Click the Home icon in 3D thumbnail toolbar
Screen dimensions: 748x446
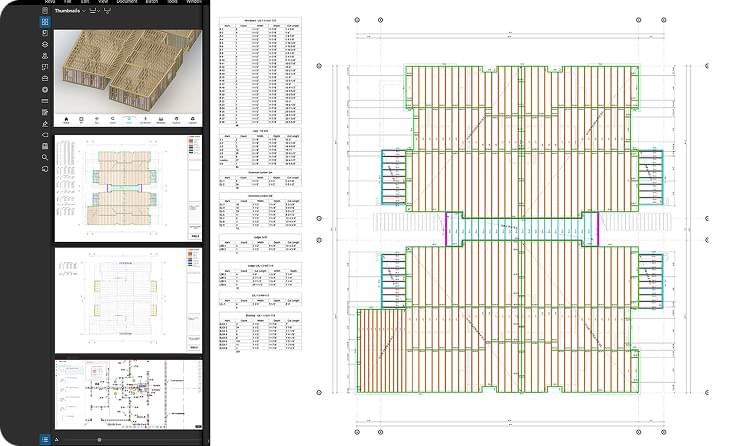click(x=67, y=120)
